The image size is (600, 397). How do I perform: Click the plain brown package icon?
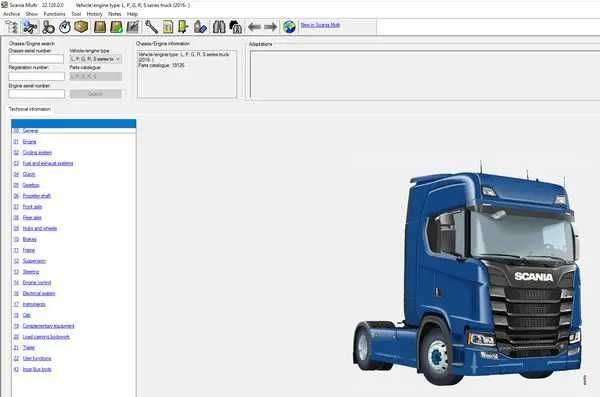[x=100, y=27]
